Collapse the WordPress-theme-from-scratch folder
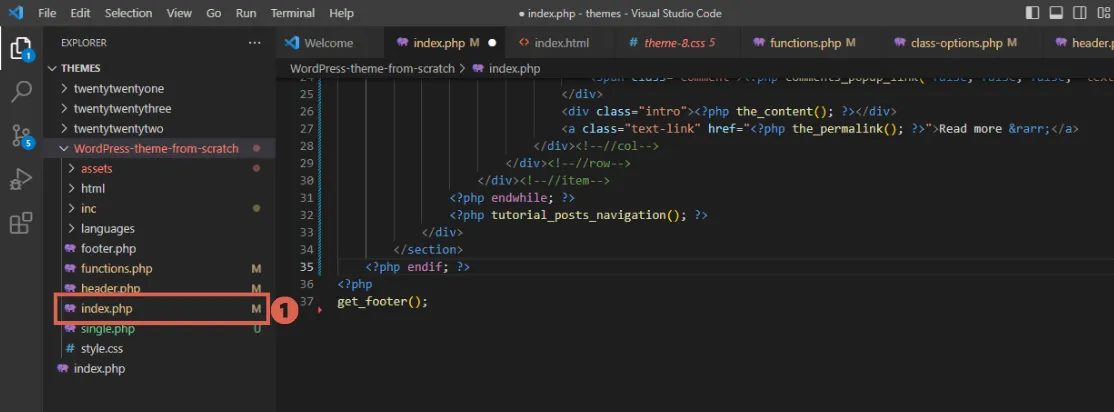The height and width of the screenshot is (412, 1114). (156, 148)
